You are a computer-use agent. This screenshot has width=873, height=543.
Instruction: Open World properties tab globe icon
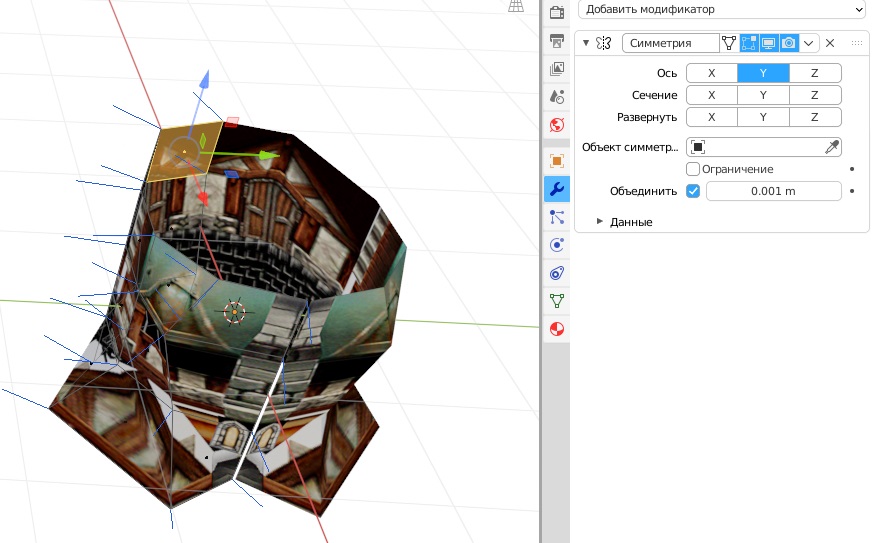(x=557, y=124)
